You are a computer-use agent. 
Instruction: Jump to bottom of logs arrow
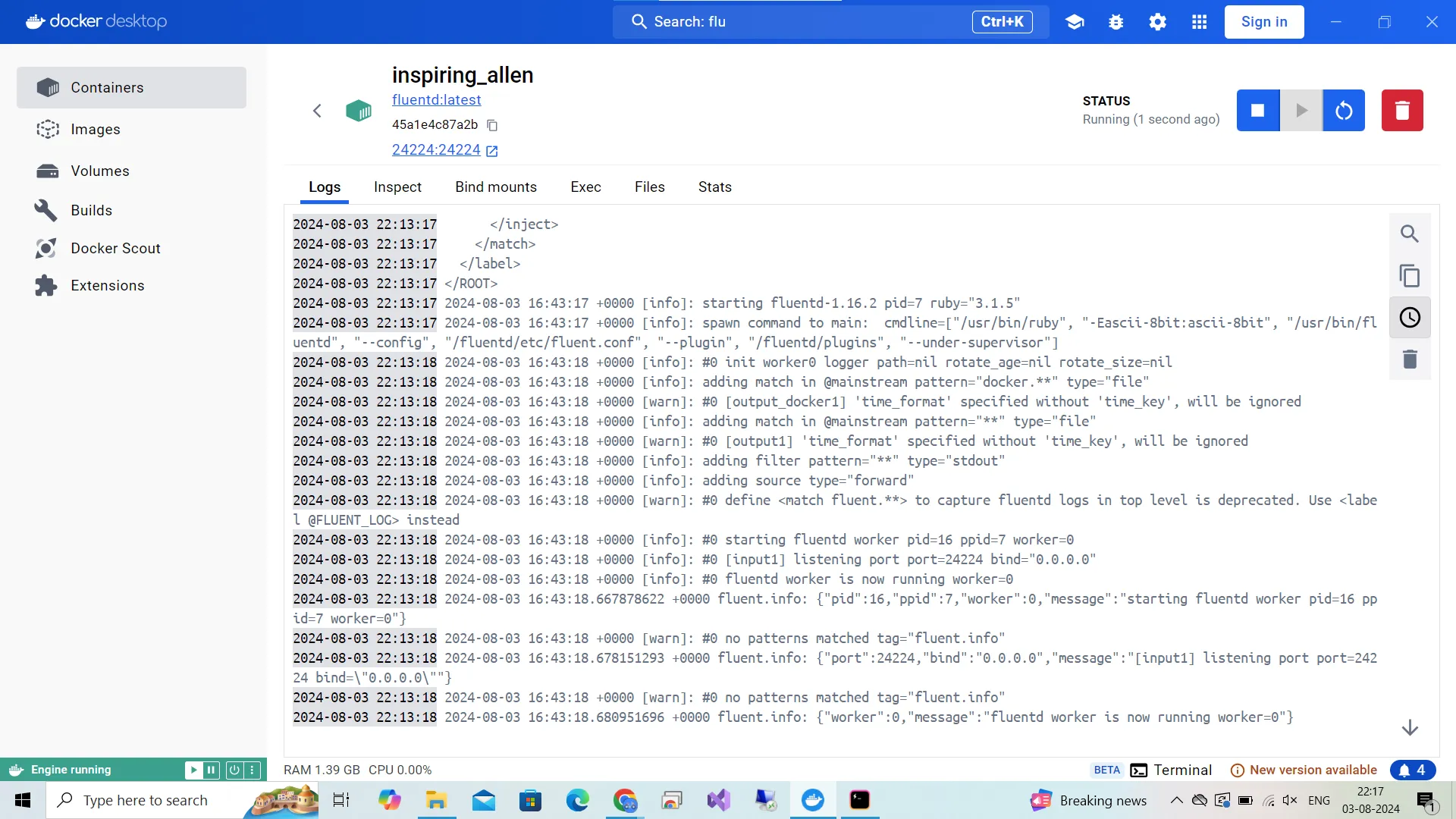click(1410, 728)
